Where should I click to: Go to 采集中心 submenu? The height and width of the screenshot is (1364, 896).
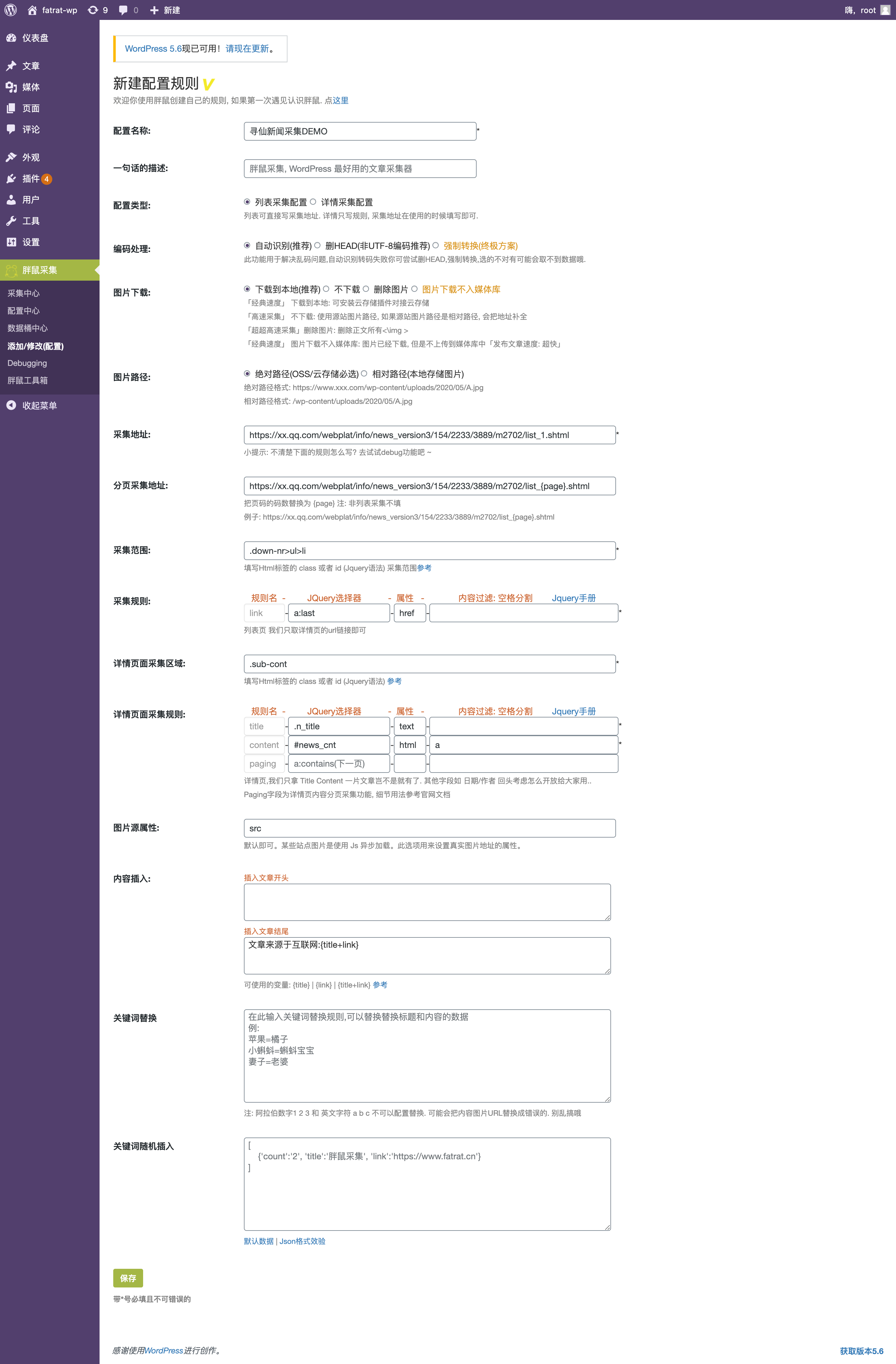[x=23, y=293]
